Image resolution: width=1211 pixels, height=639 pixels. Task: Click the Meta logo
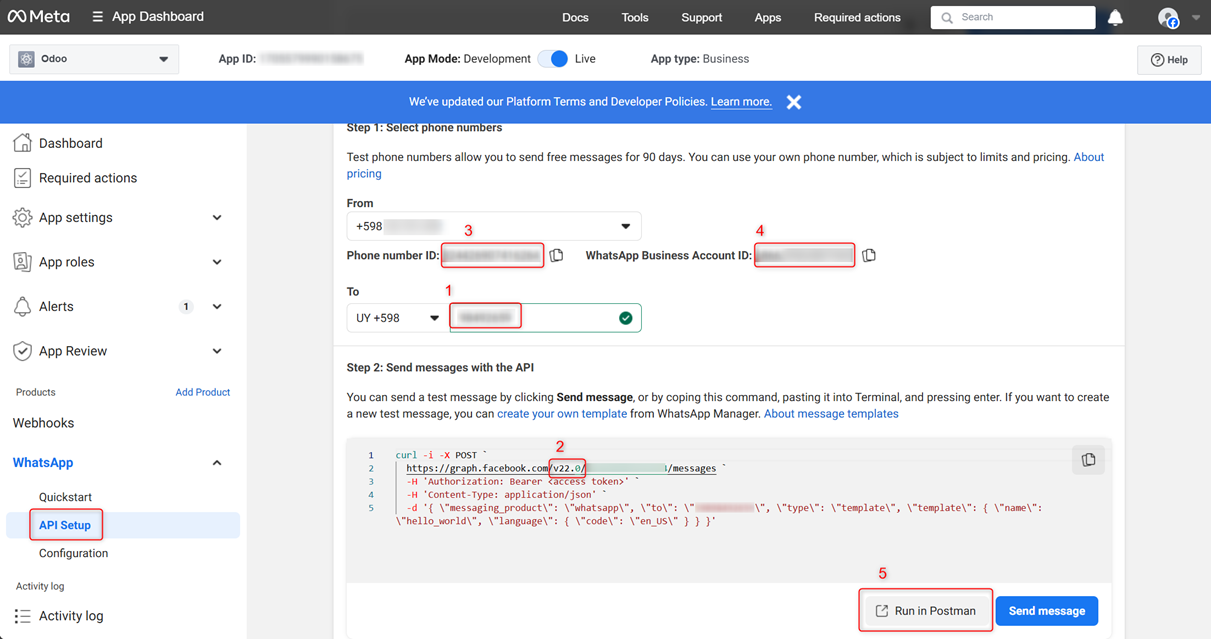39,17
